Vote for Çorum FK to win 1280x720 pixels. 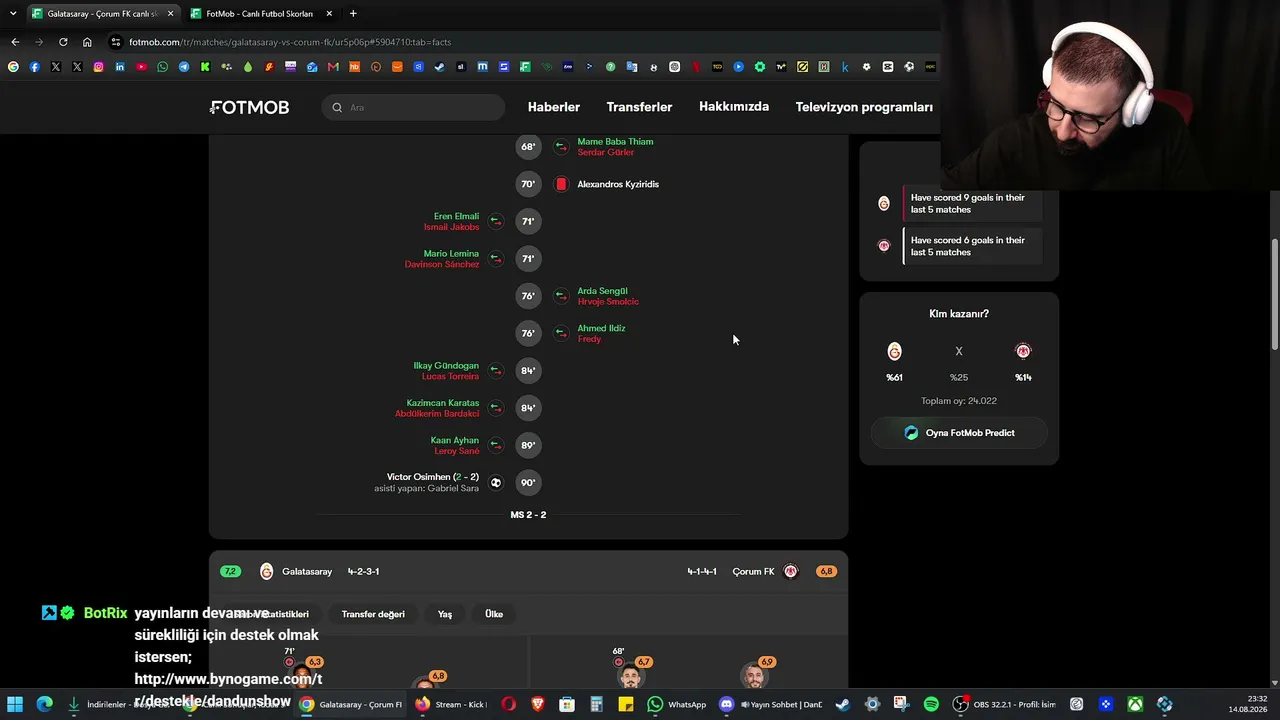(1023, 351)
